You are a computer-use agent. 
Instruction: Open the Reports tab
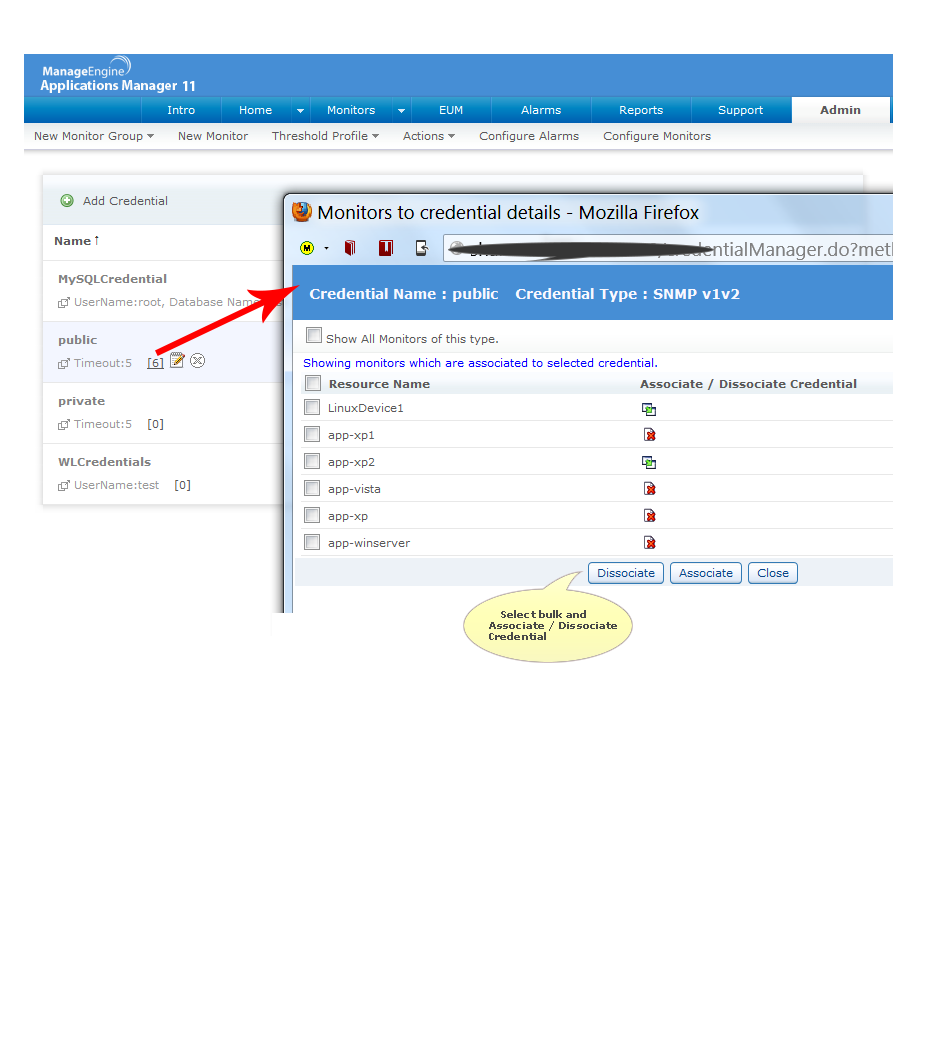(x=641, y=110)
